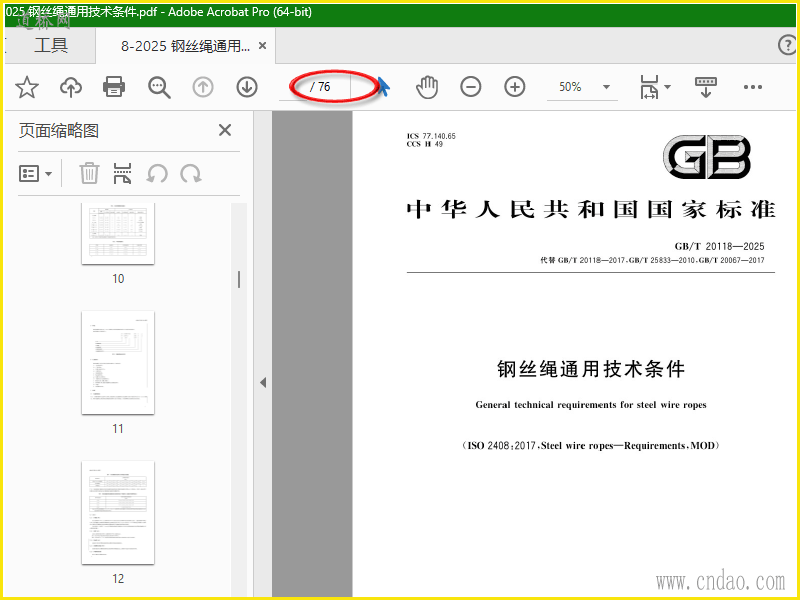The image size is (800, 600).
Task: Click page label 12 under thumbnail
Action: tap(118, 579)
